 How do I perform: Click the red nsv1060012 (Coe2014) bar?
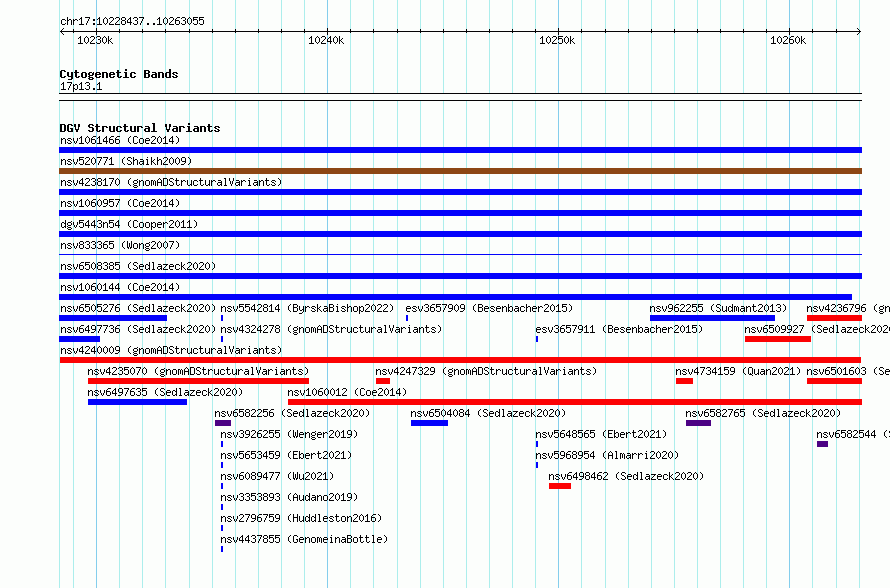tap(575, 402)
